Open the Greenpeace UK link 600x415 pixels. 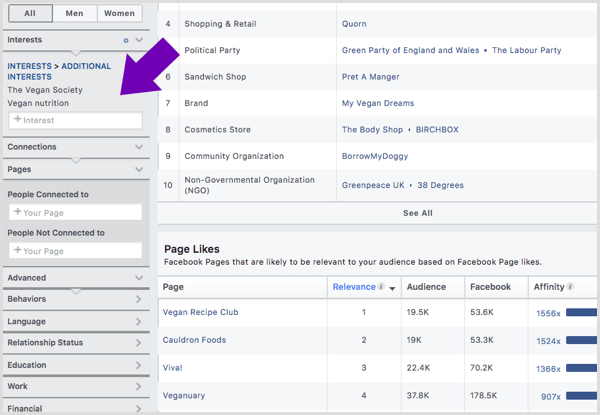pos(373,185)
